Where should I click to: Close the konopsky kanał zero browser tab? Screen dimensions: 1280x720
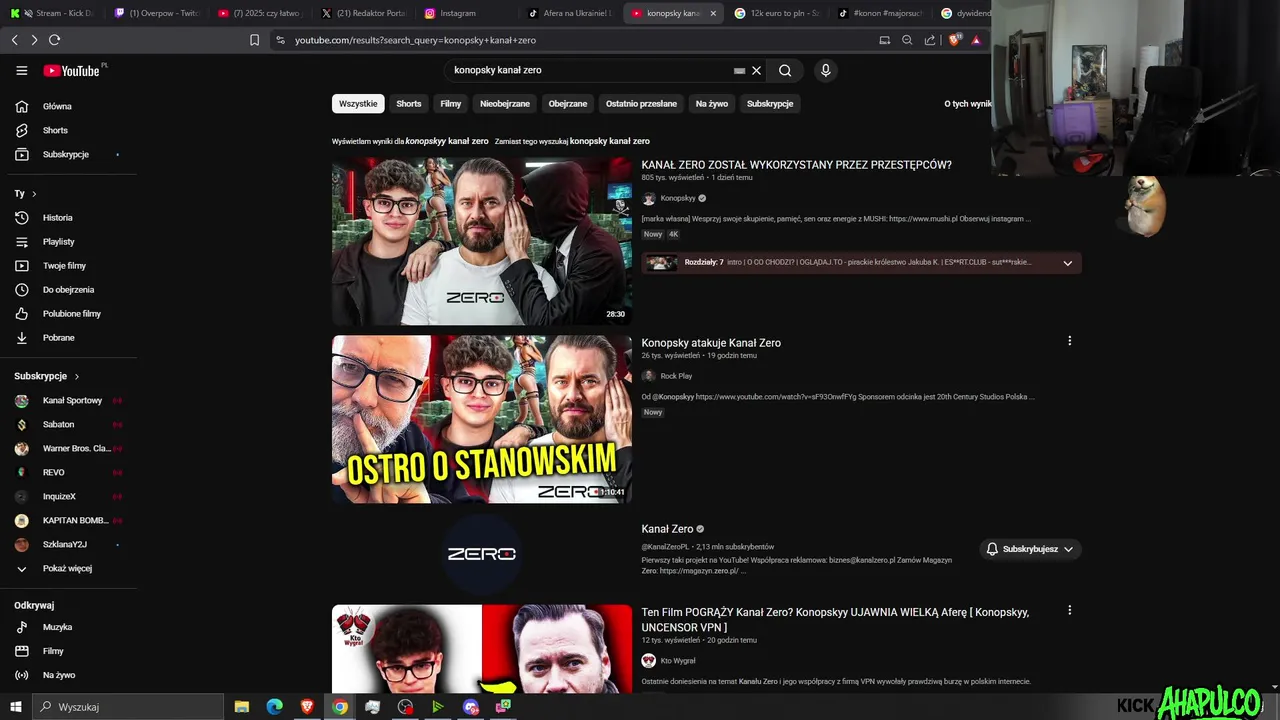coord(713,13)
